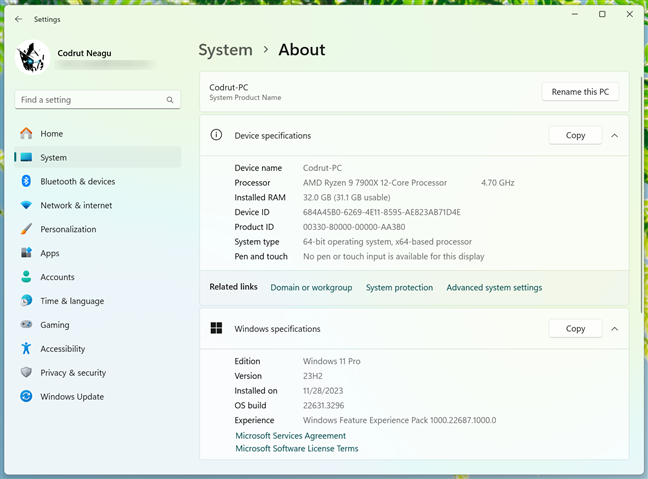Click the Personalization paintbrush icon

[26, 229]
